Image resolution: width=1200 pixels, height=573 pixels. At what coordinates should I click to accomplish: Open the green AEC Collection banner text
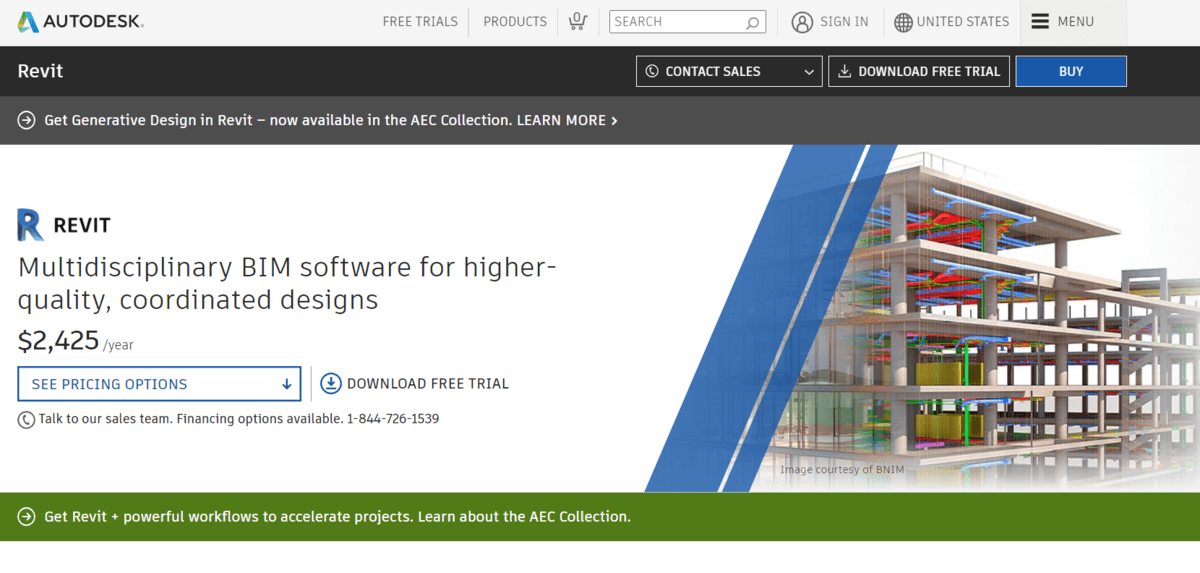338,517
